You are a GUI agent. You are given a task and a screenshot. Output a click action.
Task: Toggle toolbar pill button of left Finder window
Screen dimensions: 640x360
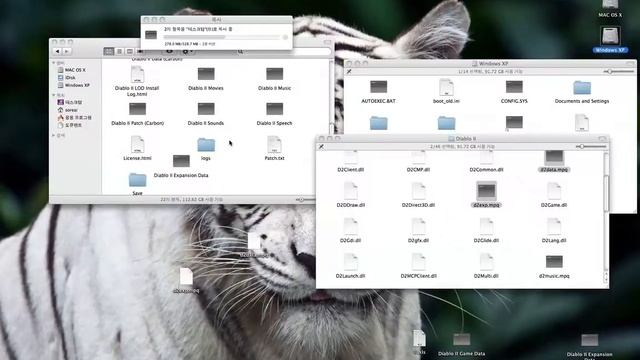[327, 42]
